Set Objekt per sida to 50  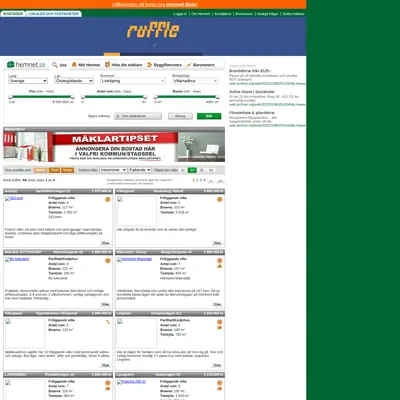click(211, 170)
